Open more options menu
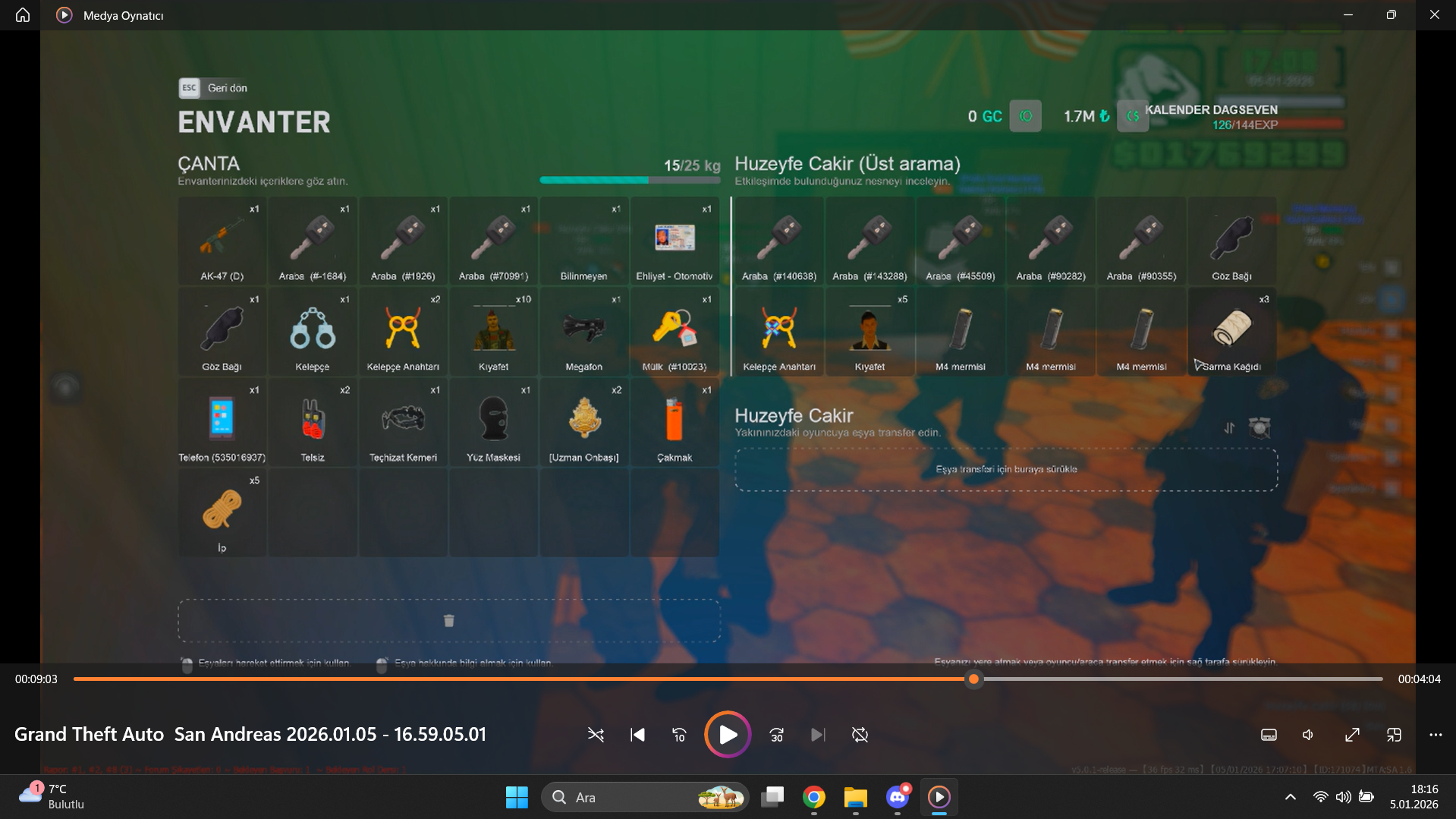 tap(1436, 735)
